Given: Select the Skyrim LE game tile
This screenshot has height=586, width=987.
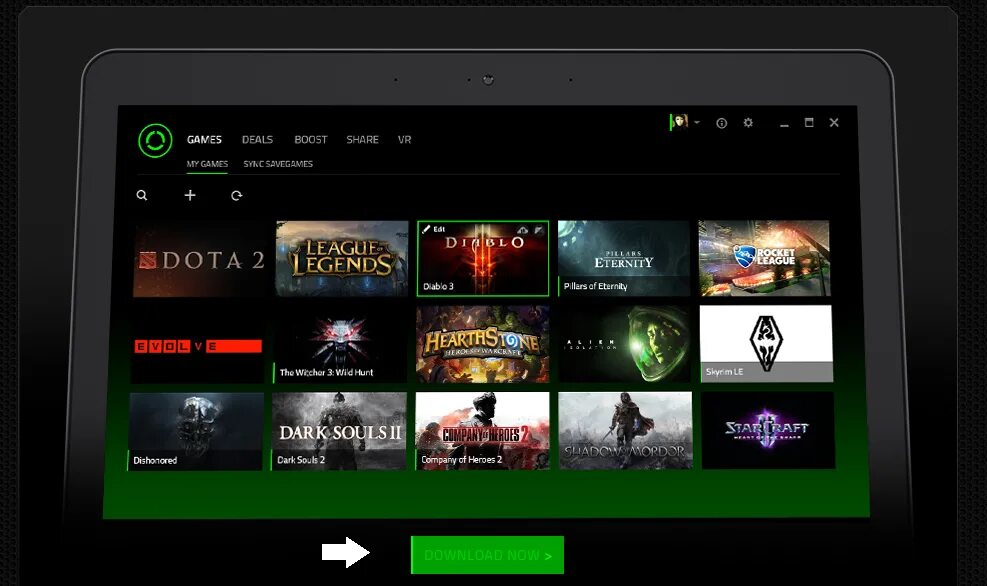Looking at the screenshot, I should click(x=766, y=344).
